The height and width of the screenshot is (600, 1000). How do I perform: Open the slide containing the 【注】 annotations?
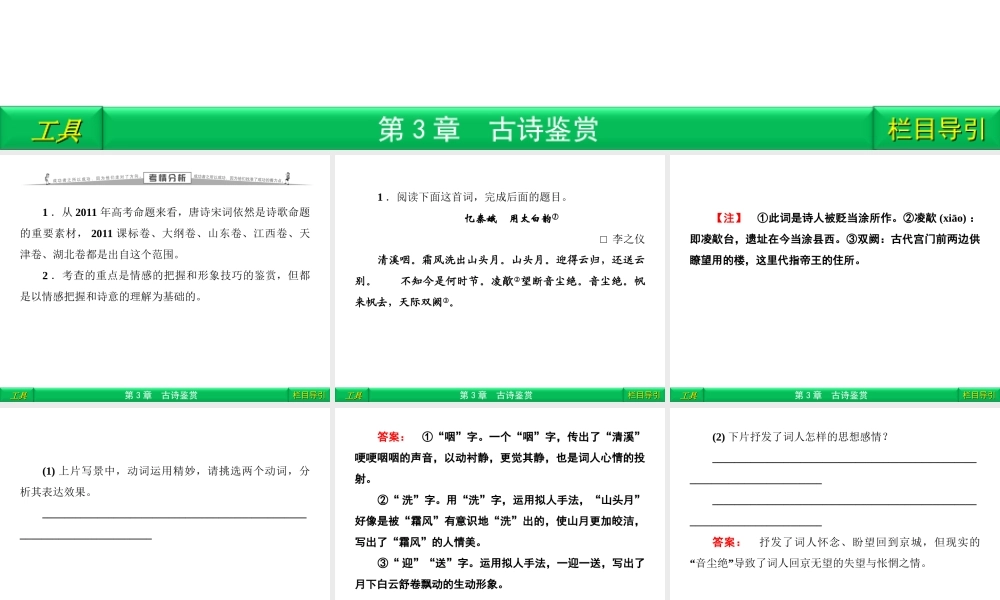tap(835, 278)
